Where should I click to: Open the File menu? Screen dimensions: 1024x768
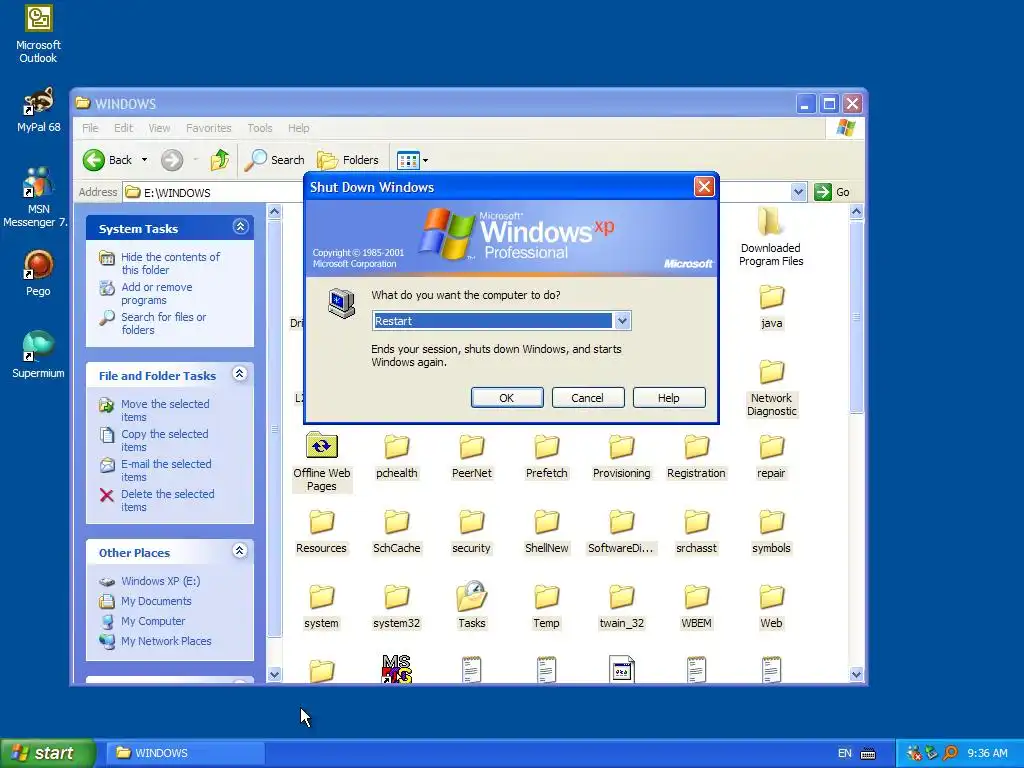[90, 128]
